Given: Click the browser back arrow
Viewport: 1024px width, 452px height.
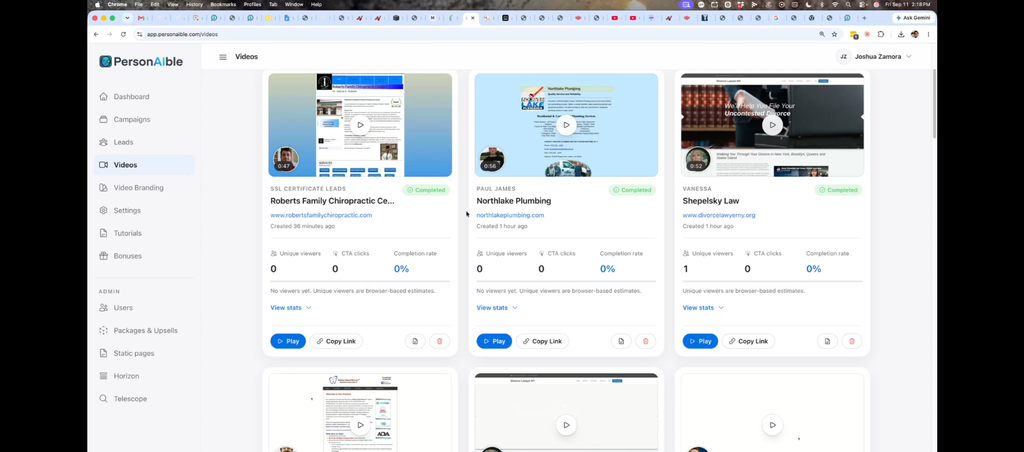Looking at the screenshot, I should point(97,34).
